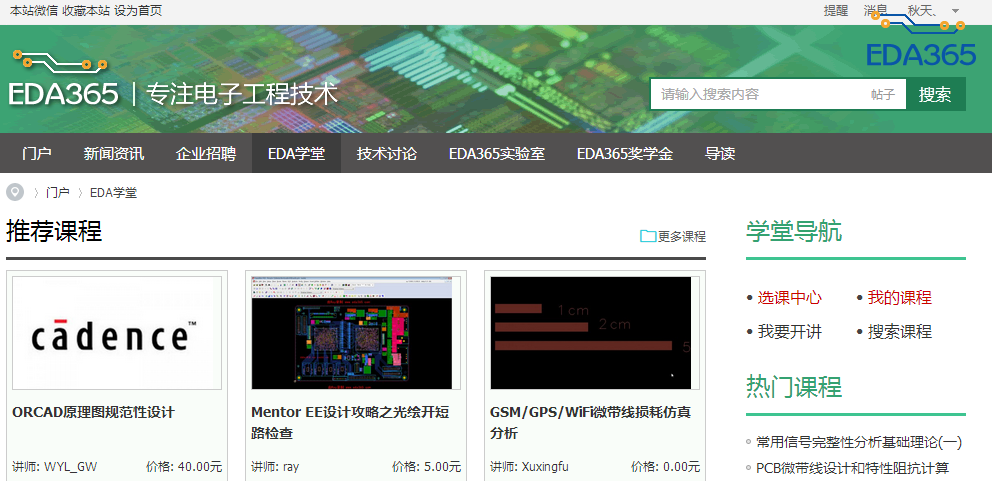Open course Mentor EE设计攻略之光绘开短路检查
Screen dimensions: 992x481
point(350,423)
